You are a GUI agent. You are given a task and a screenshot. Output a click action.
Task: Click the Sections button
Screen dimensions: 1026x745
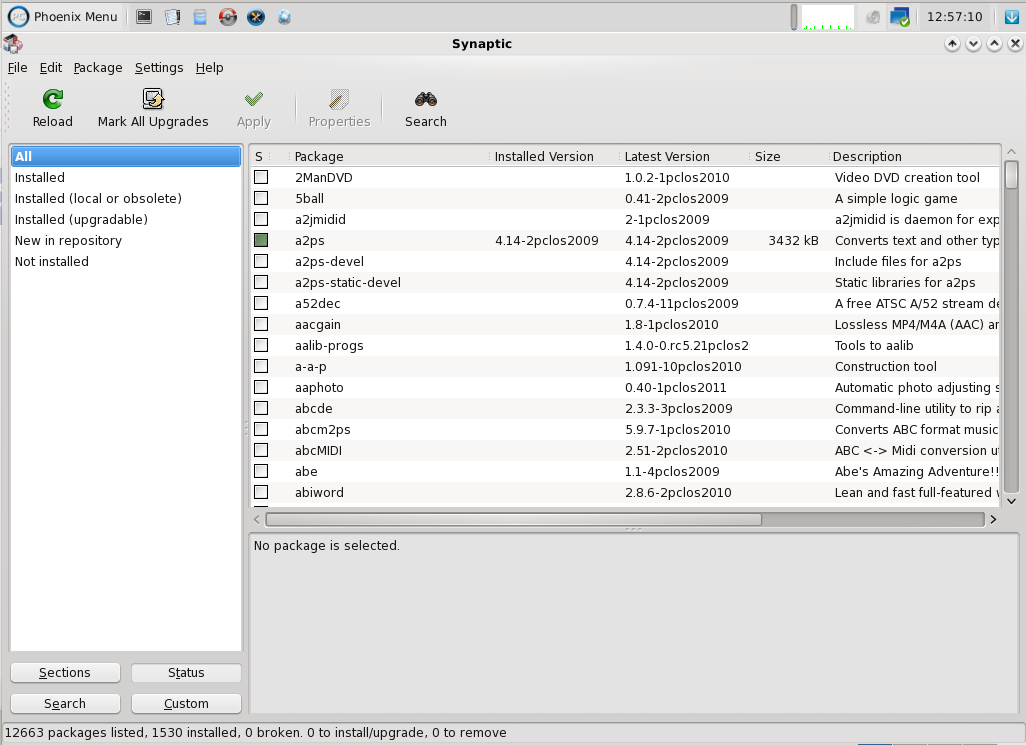pyautogui.click(x=65, y=673)
